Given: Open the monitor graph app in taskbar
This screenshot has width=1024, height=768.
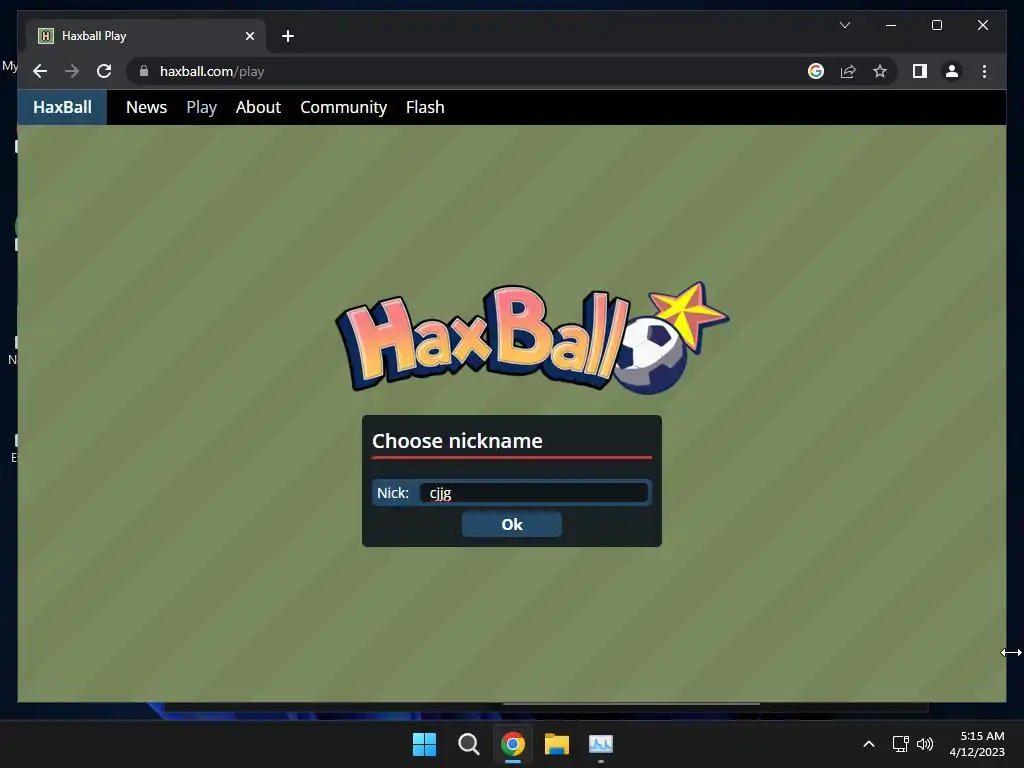Looking at the screenshot, I should tap(601, 744).
